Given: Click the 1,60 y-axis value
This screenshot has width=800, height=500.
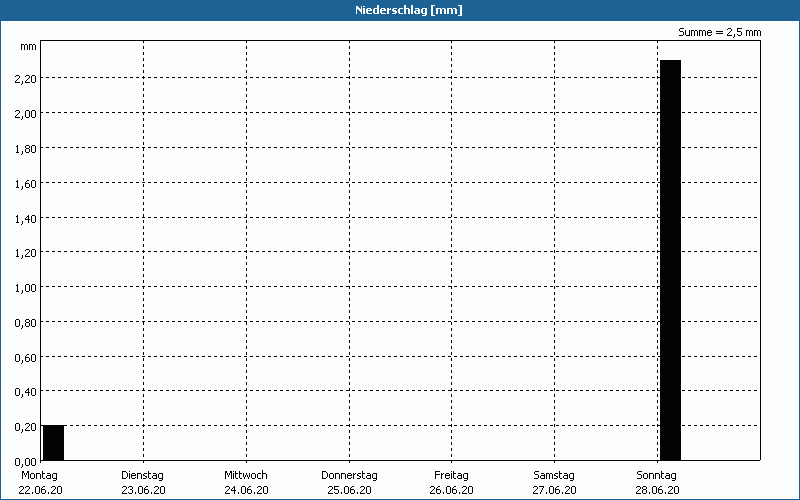Looking at the screenshot, I should tap(26, 183).
